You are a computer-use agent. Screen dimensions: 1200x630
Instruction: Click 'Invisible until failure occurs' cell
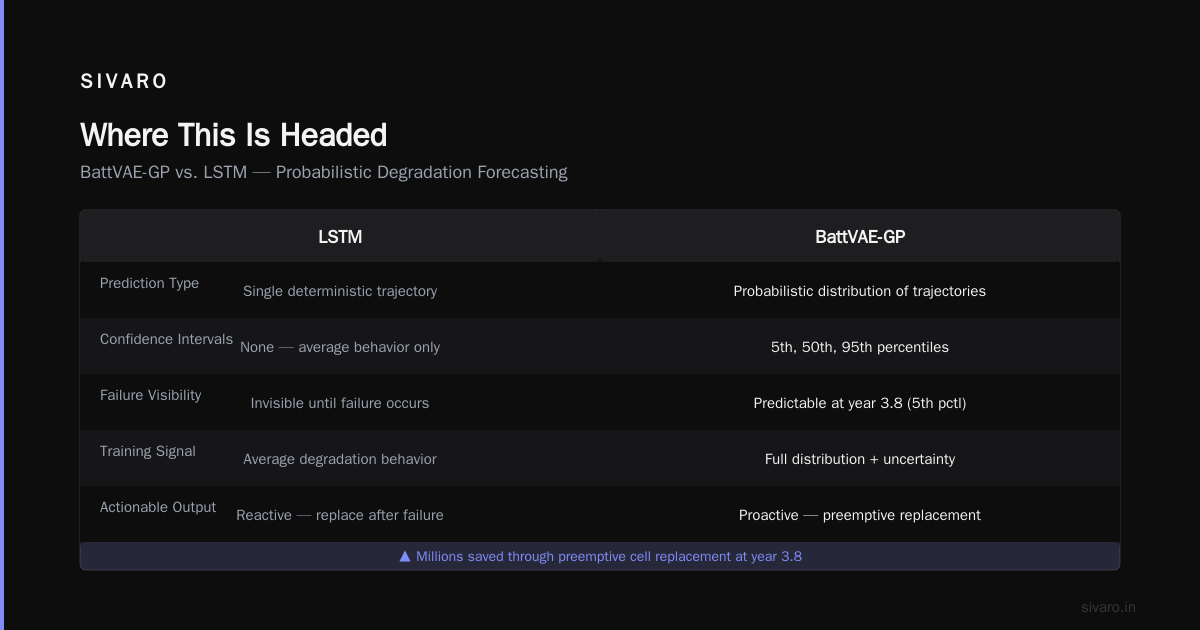pos(340,403)
